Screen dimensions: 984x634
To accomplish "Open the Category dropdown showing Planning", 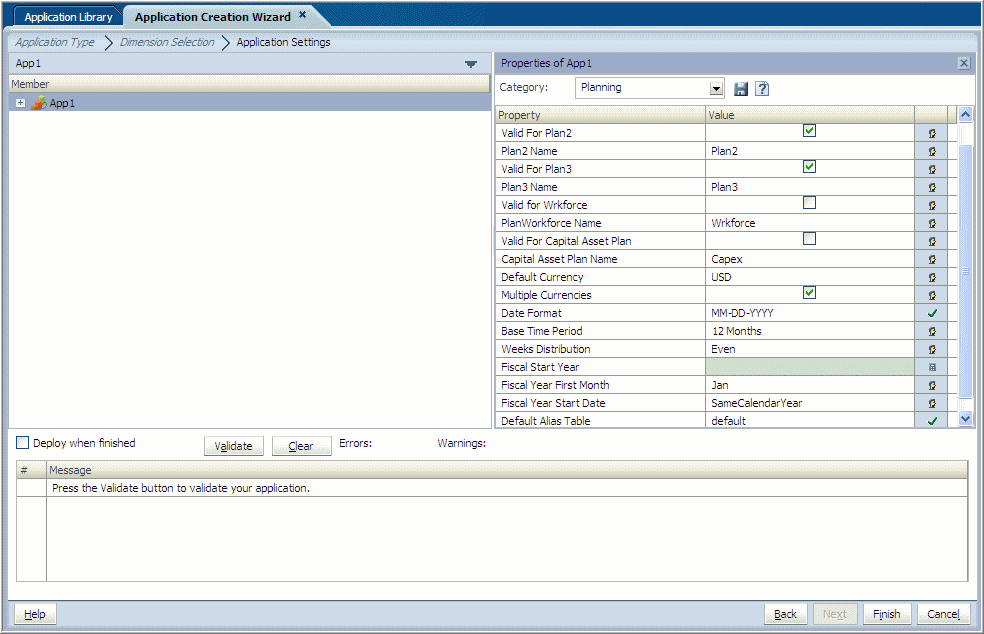I will point(717,89).
